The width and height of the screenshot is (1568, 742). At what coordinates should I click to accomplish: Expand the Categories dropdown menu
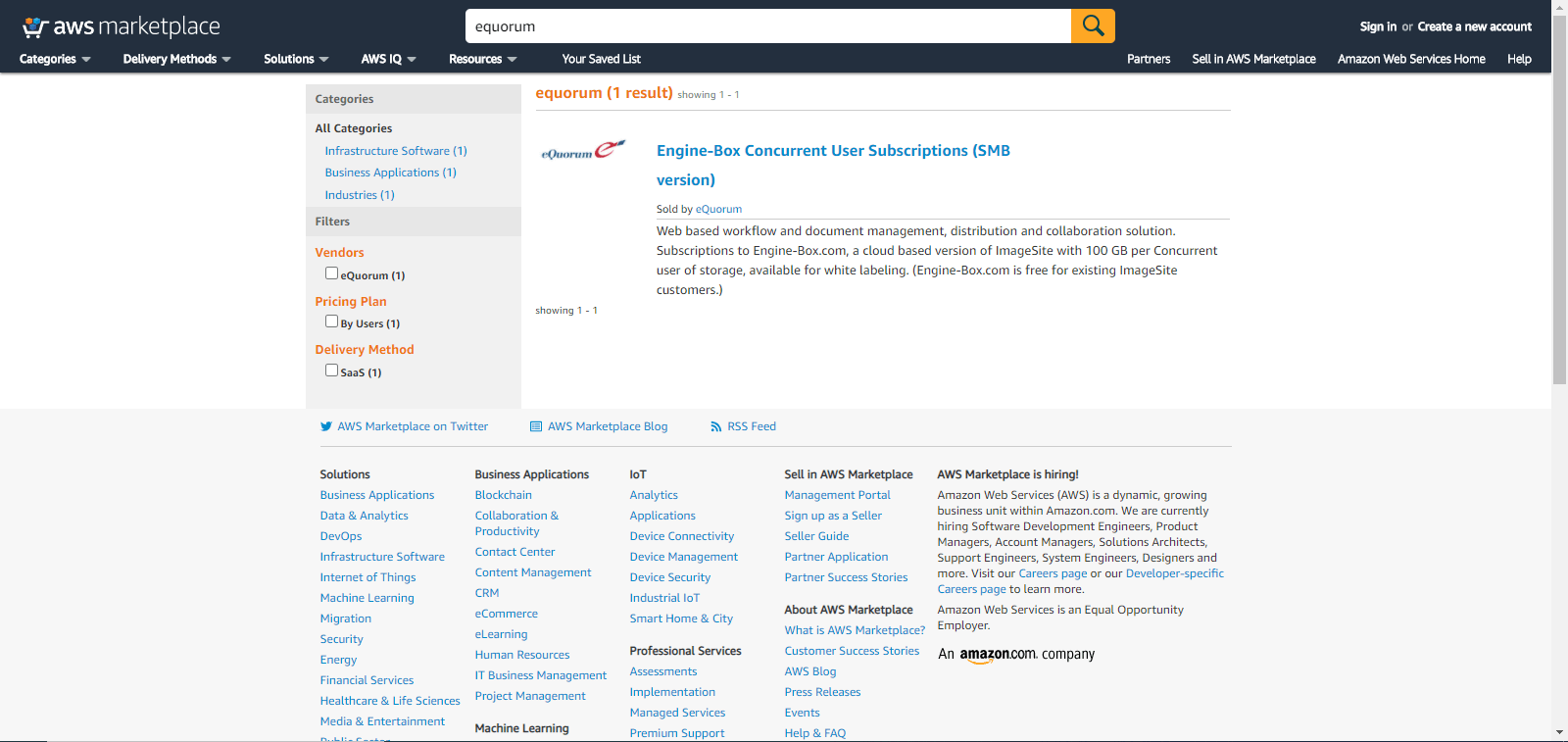(x=55, y=59)
